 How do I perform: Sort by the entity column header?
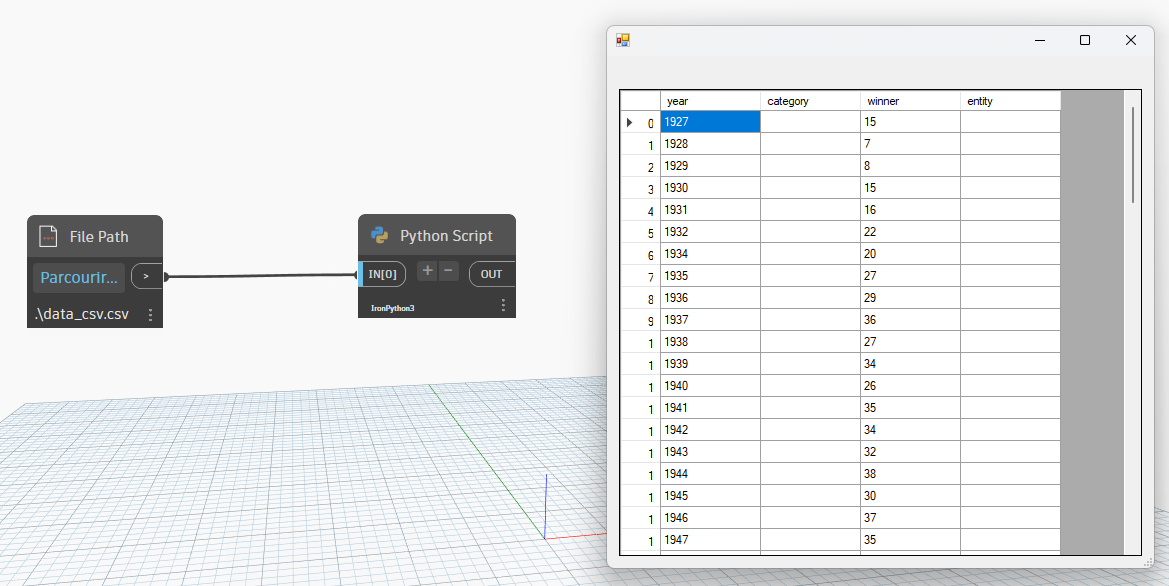(1010, 101)
